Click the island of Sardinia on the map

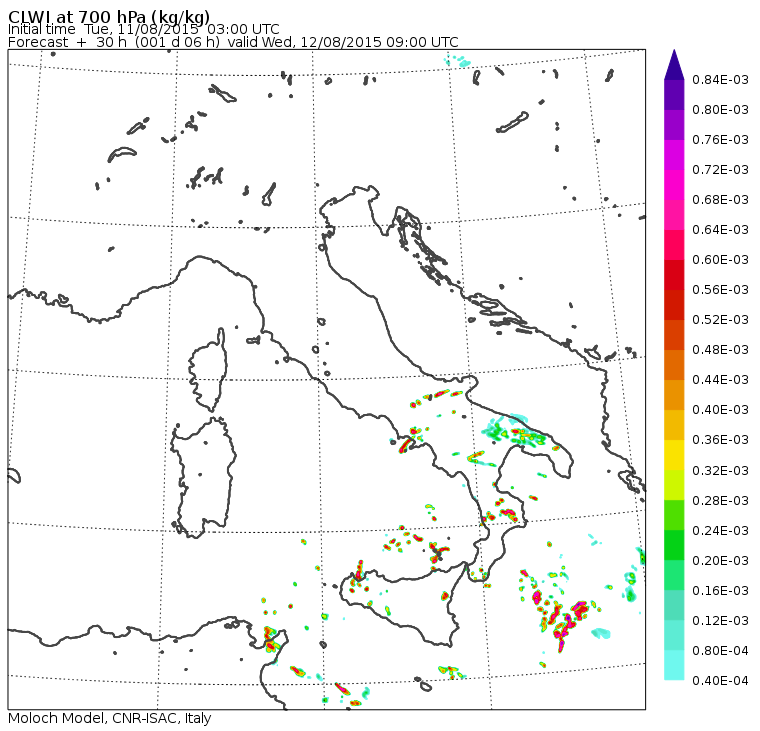coord(204,477)
